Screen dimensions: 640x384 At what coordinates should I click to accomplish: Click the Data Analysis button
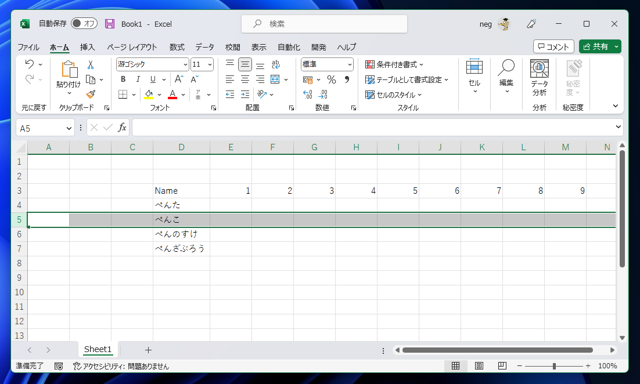[539, 78]
